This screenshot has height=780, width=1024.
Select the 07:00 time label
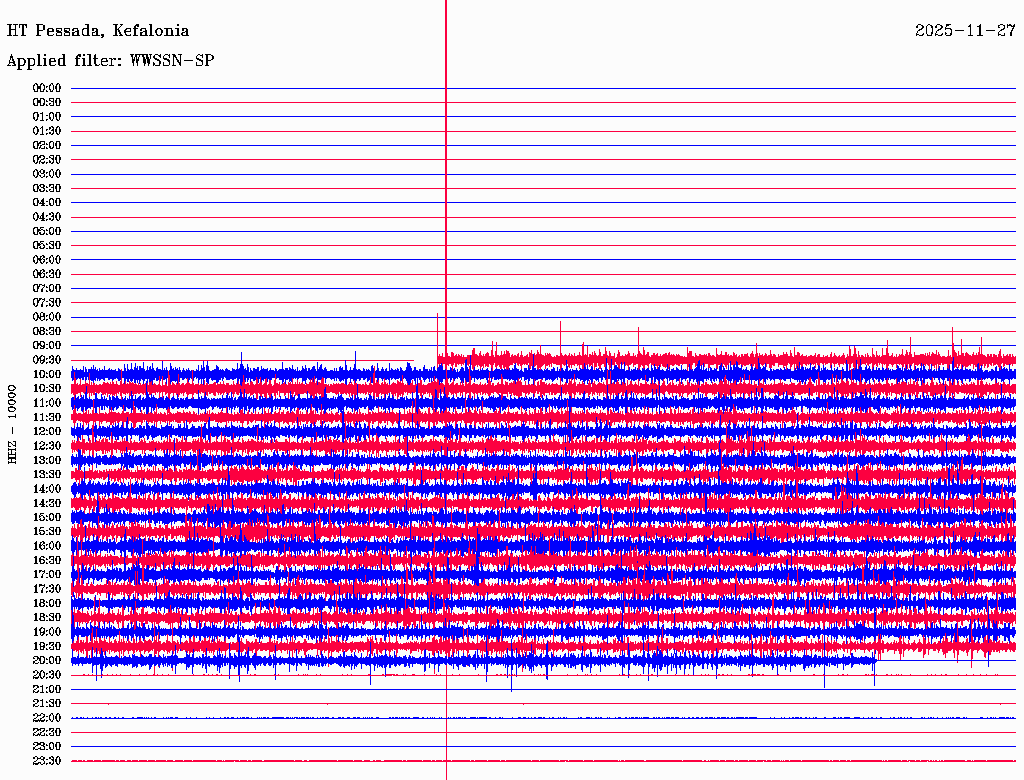[x=47, y=289]
